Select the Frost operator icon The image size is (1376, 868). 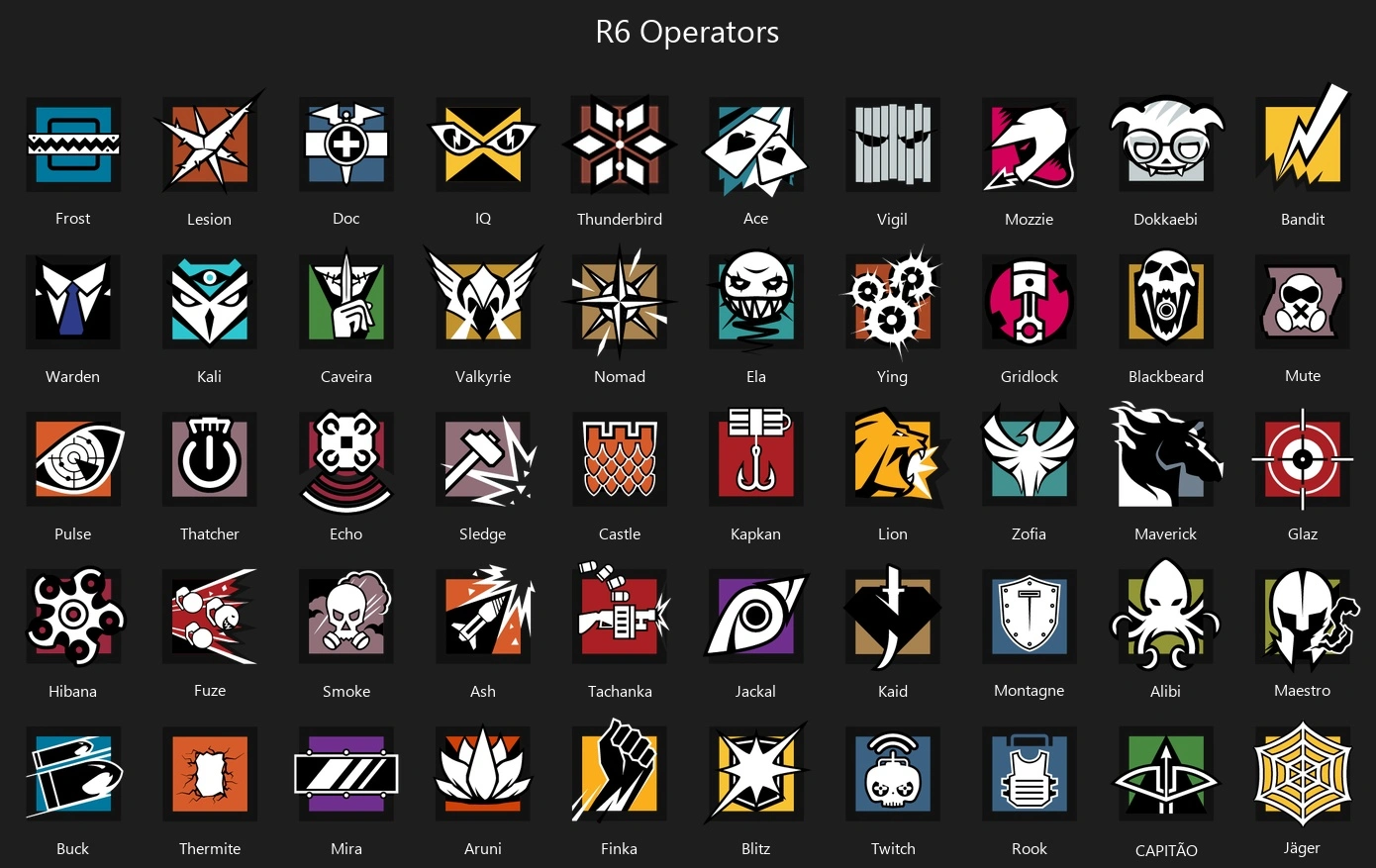tap(73, 145)
